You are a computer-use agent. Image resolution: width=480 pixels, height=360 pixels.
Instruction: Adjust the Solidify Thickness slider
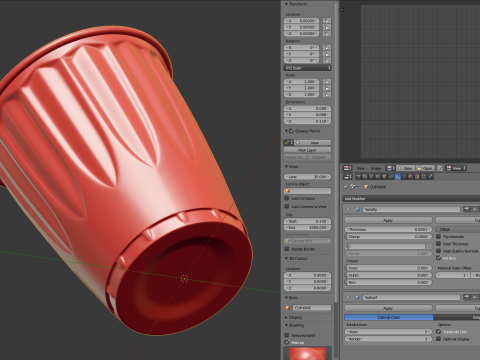[388, 229]
